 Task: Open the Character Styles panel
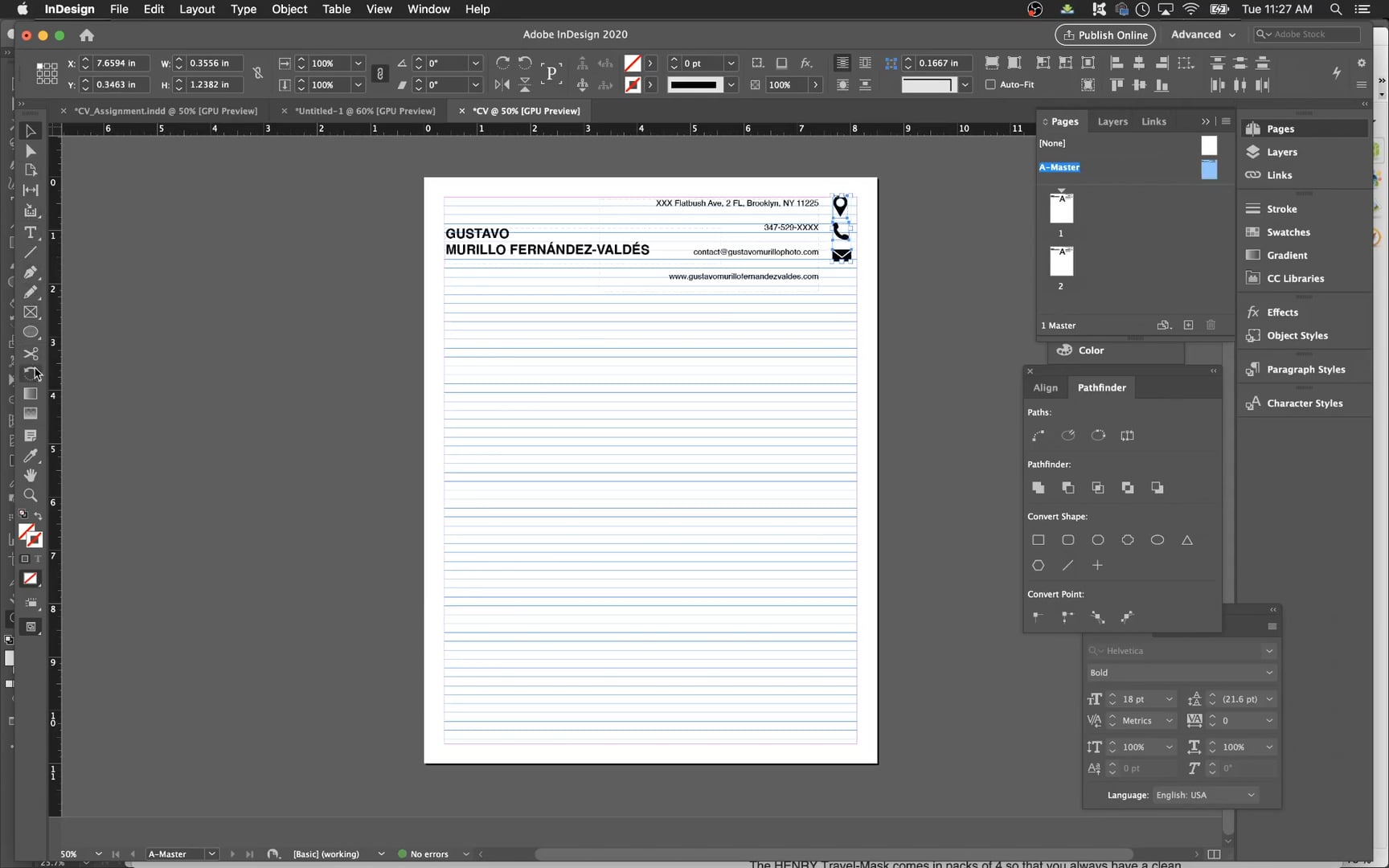pyautogui.click(x=1304, y=403)
